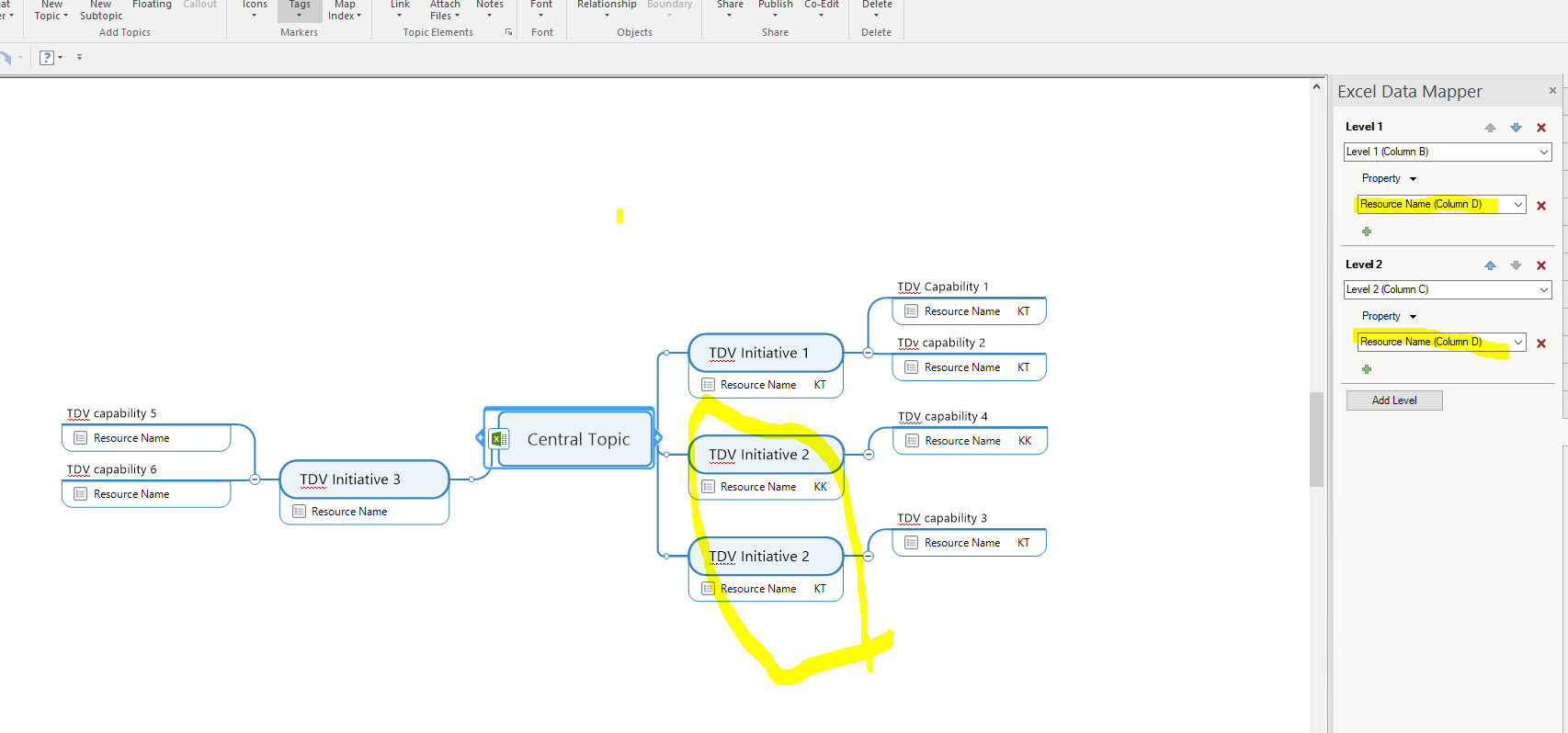This screenshot has height=733, width=1568.
Task: Open the Icons markers menu
Action: pyautogui.click(x=255, y=9)
